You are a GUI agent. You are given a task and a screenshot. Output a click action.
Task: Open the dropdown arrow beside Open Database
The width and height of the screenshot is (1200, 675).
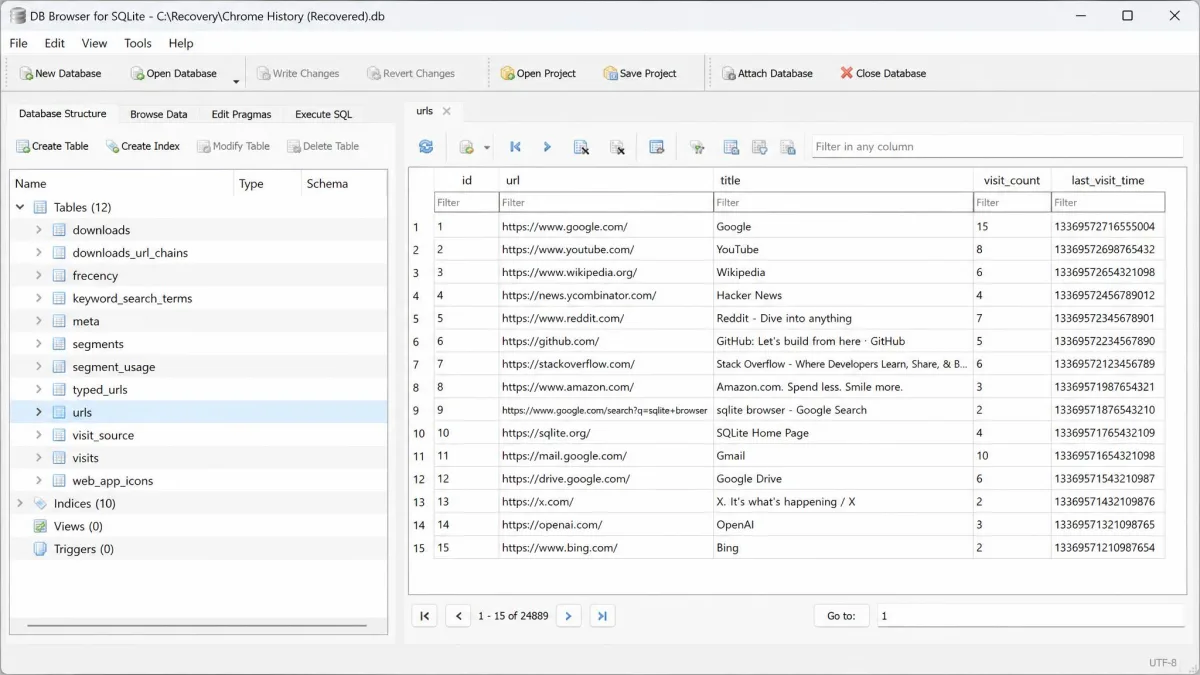coord(237,80)
